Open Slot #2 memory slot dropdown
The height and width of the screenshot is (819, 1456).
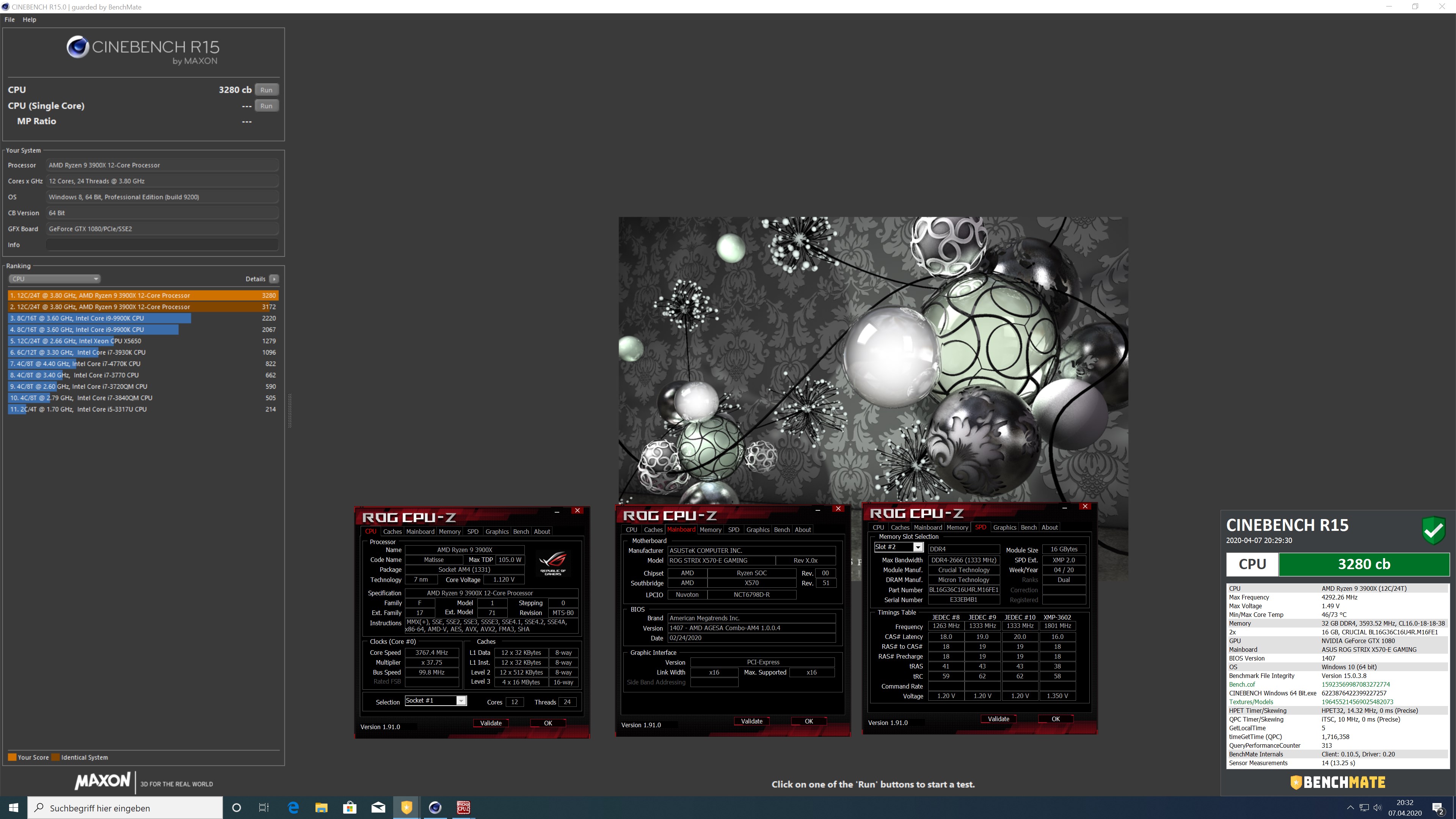[898, 547]
